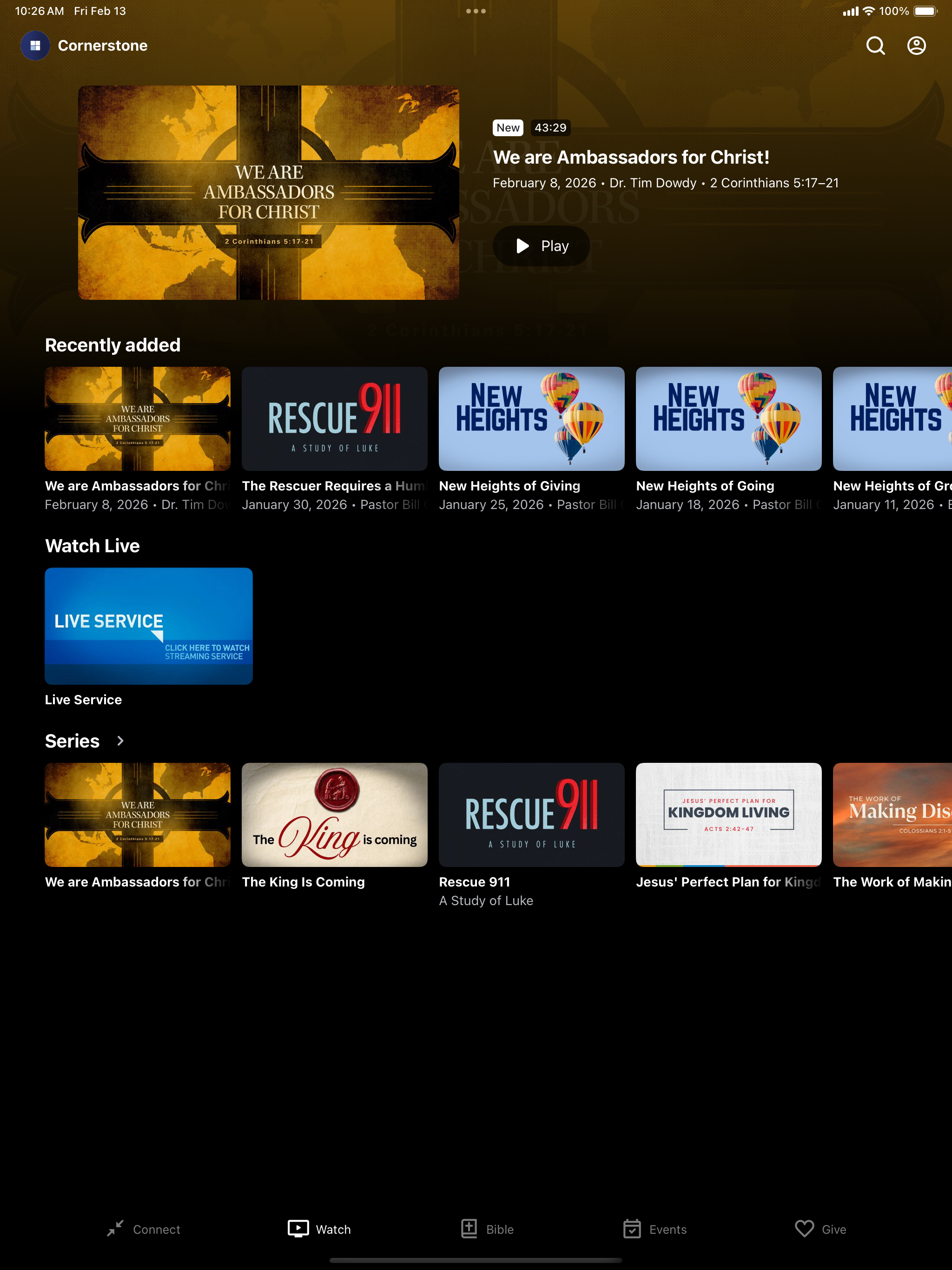The height and width of the screenshot is (1270, 952).
Task: Select the Watch tab
Action: 319,1229
